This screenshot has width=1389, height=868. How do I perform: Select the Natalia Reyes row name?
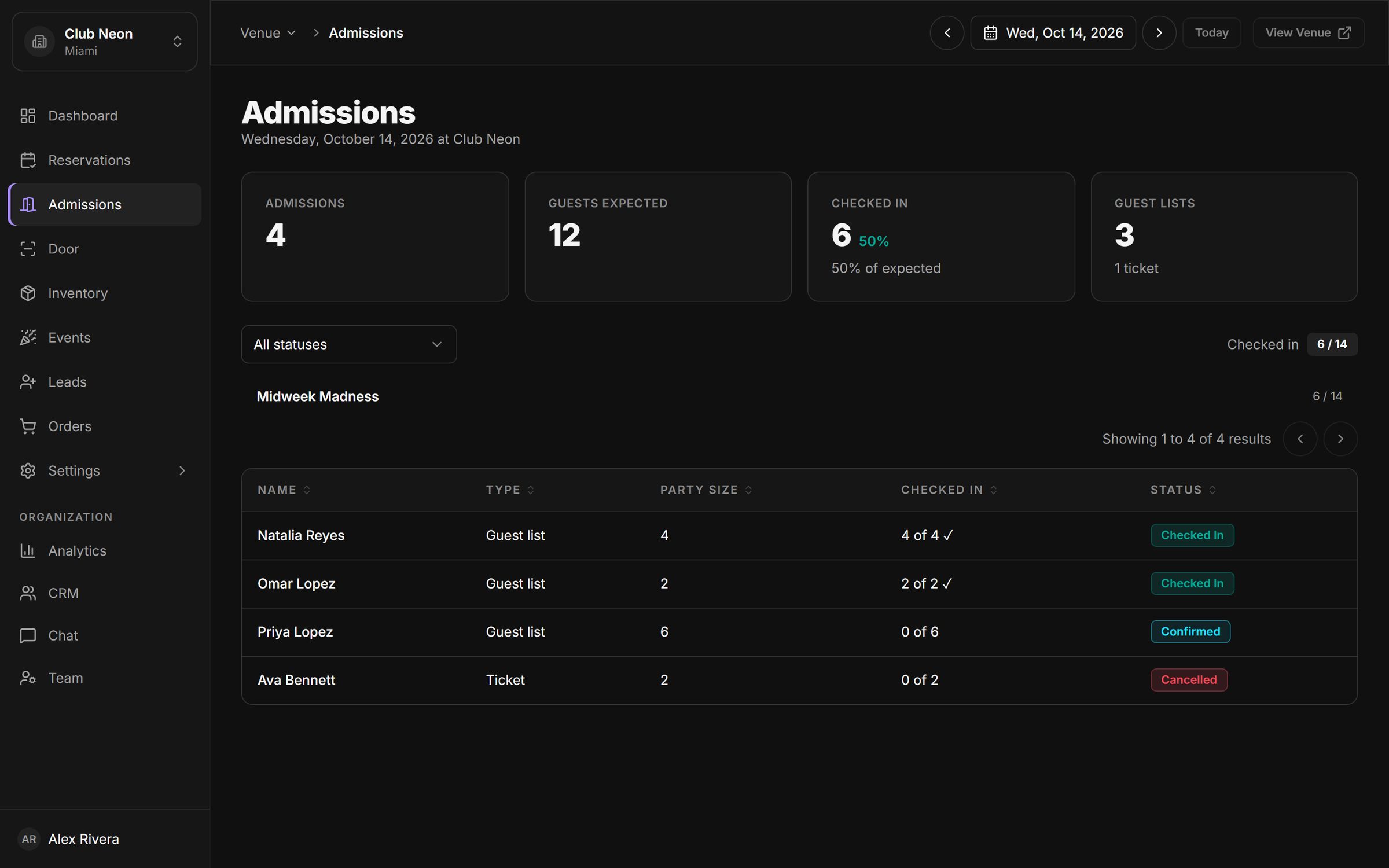point(301,535)
